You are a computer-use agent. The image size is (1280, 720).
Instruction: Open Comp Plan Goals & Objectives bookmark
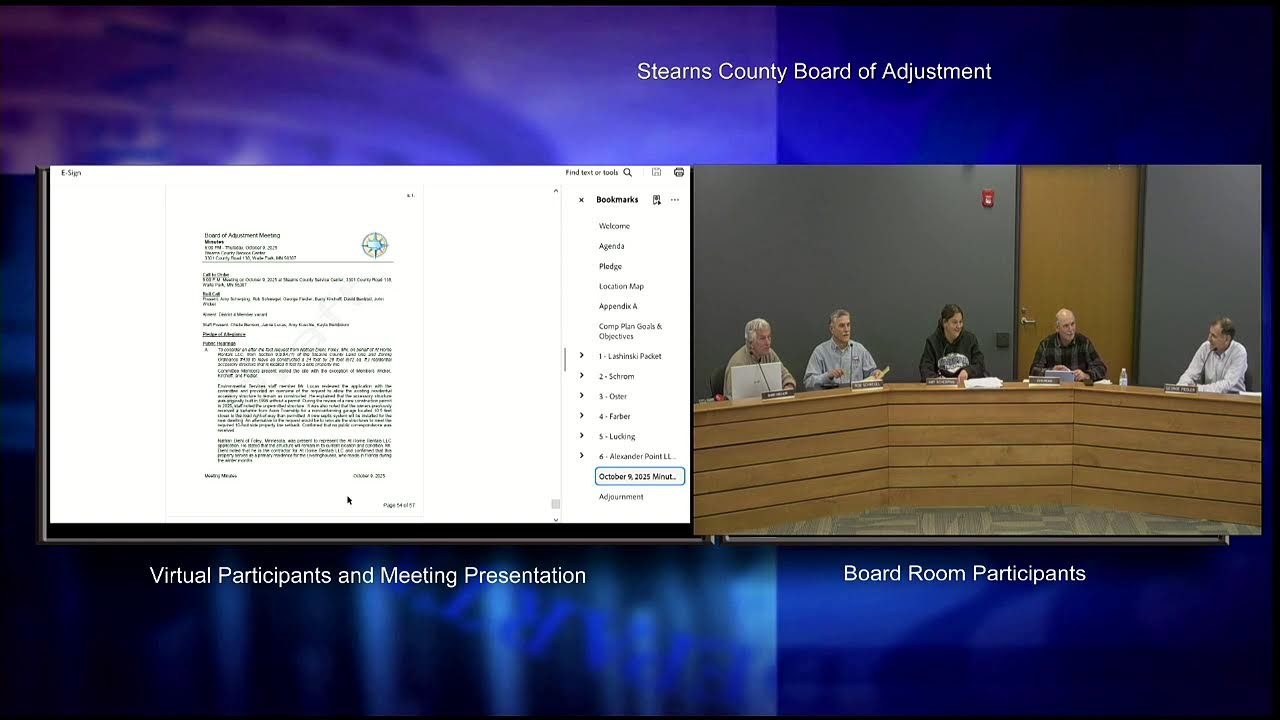631,331
